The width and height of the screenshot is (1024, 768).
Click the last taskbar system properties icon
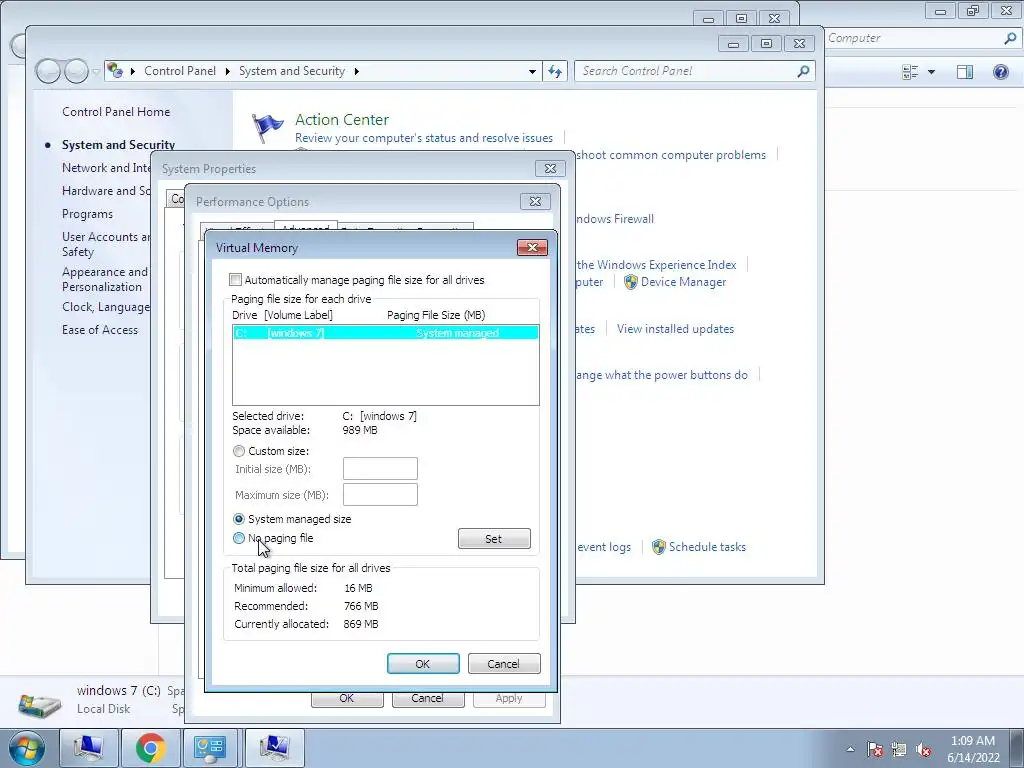pyautogui.click(x=274, y=748)
